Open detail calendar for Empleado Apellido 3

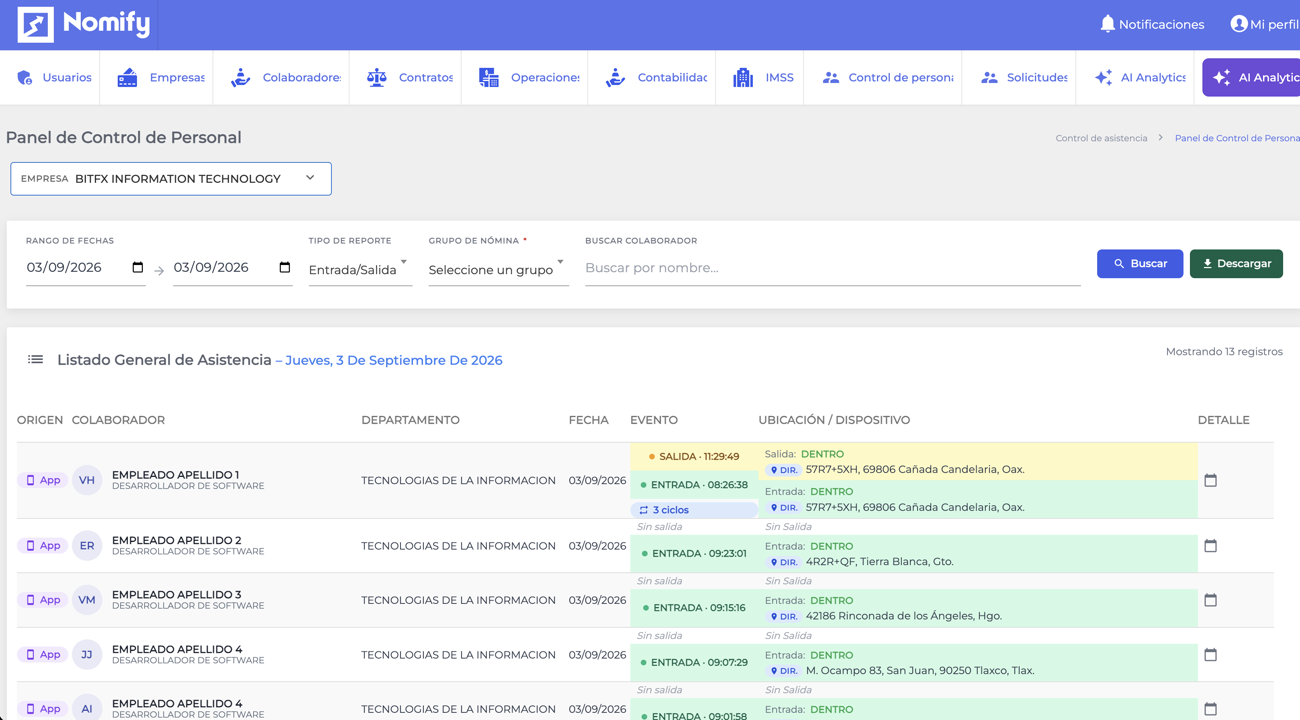[x=1210, y=600]
